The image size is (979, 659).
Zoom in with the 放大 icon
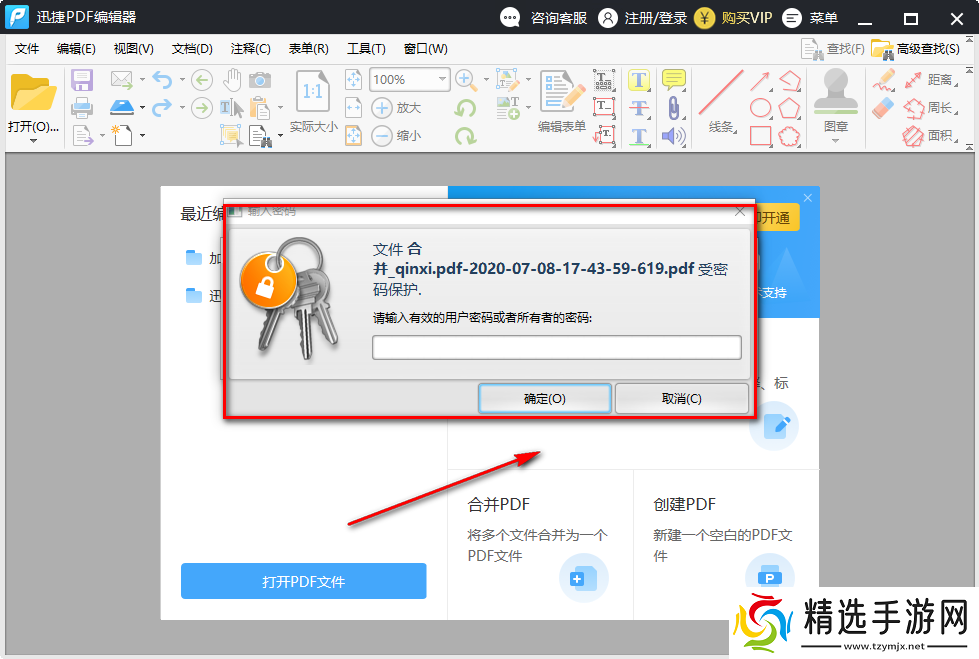click(x=382, y=107)
